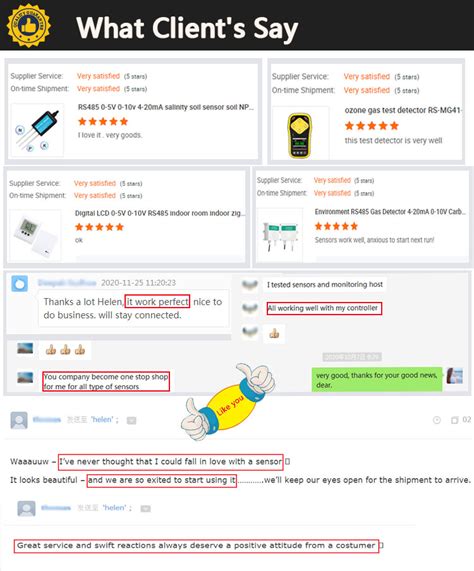Open the yellow ozone gas detector thumbnail

(x=300, y=135)
